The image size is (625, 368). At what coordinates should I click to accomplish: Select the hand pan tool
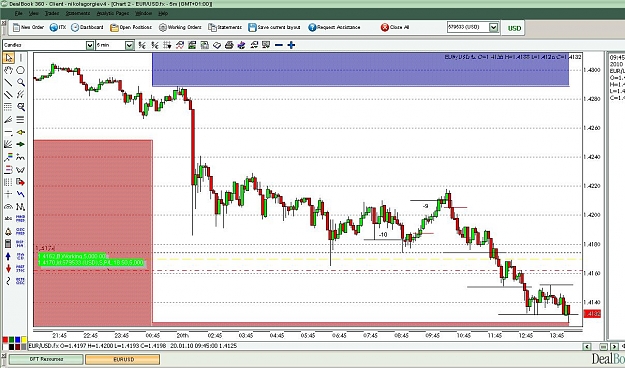[x=8, y=70]
